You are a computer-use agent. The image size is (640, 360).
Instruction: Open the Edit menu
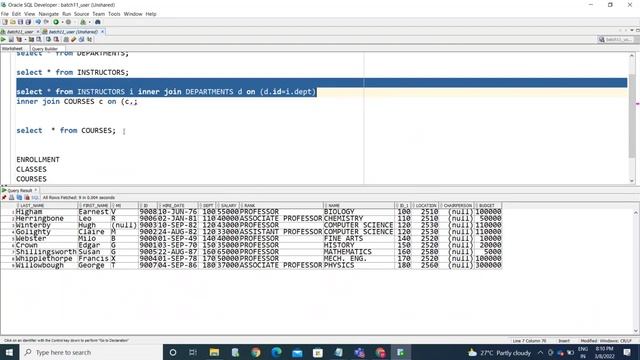pos(16,14)
